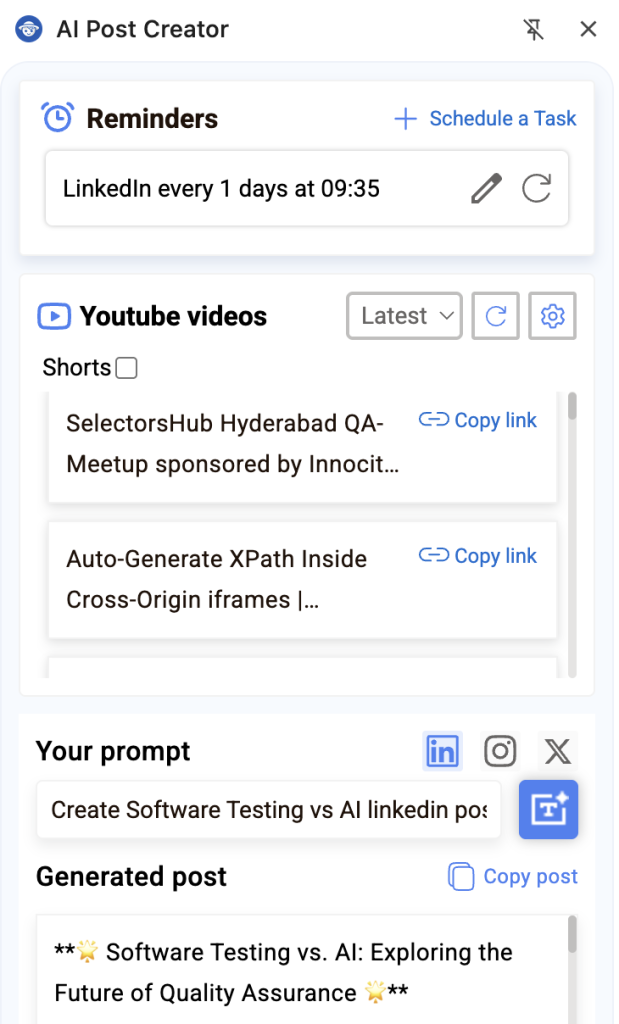Open the YouTube videos settings gear

(552, 315)
